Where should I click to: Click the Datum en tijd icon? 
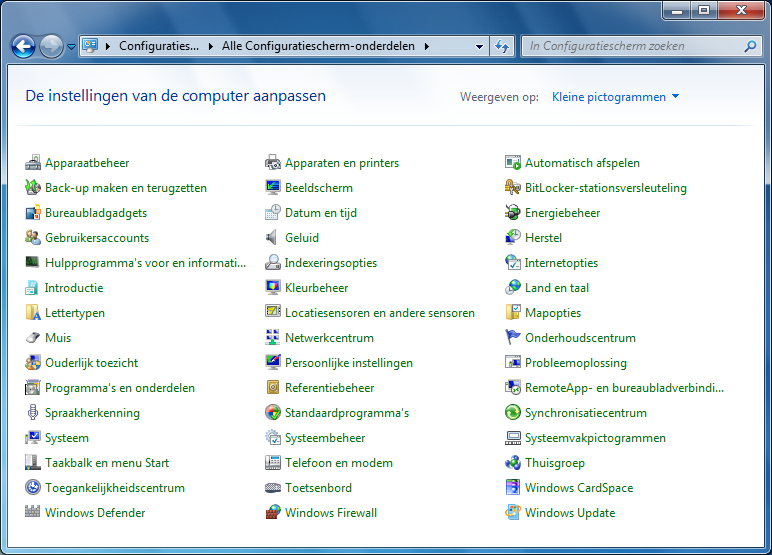[x=273, y=213]
